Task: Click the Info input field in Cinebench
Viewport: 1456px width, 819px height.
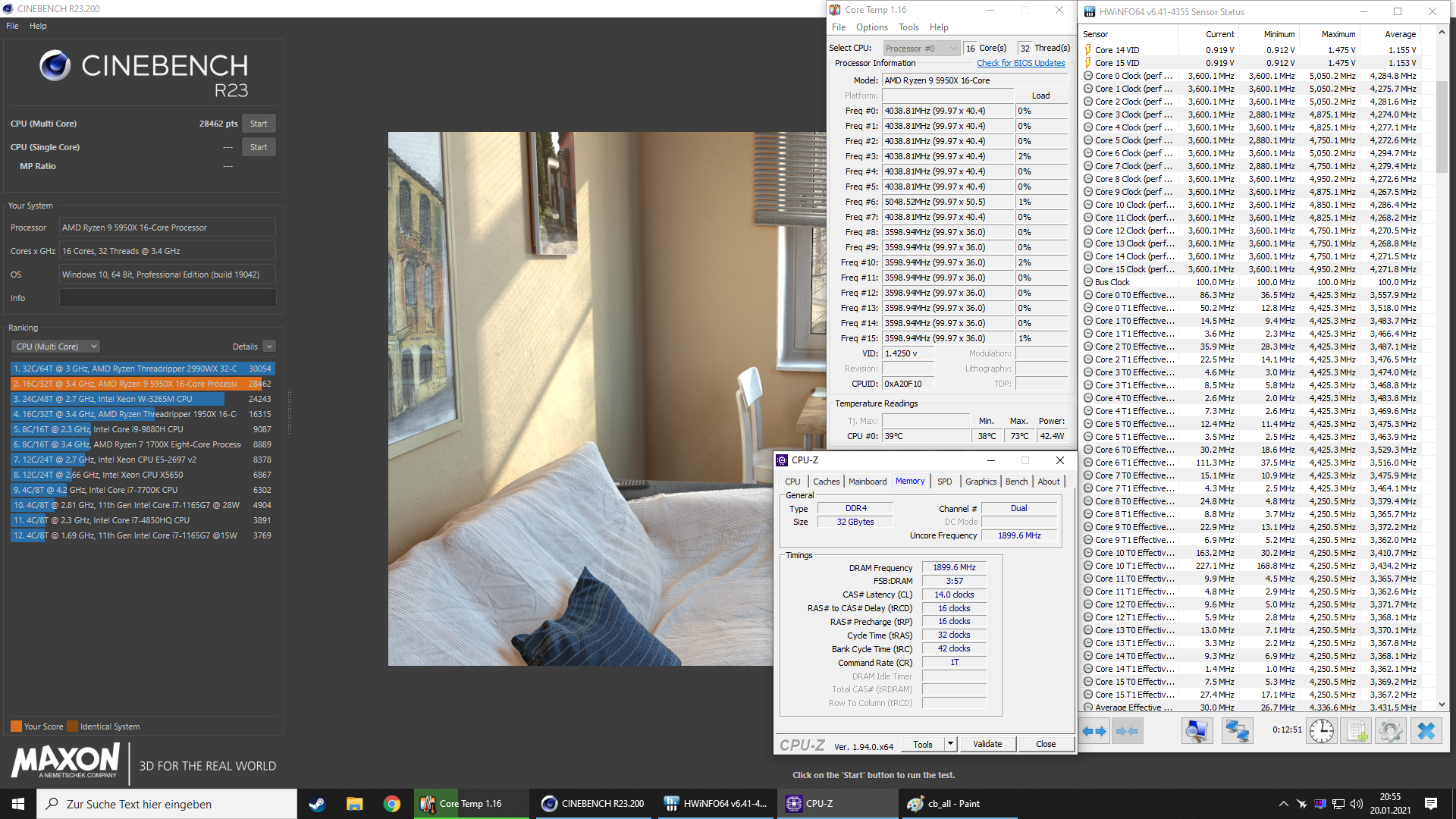Action: click(168, 298)
